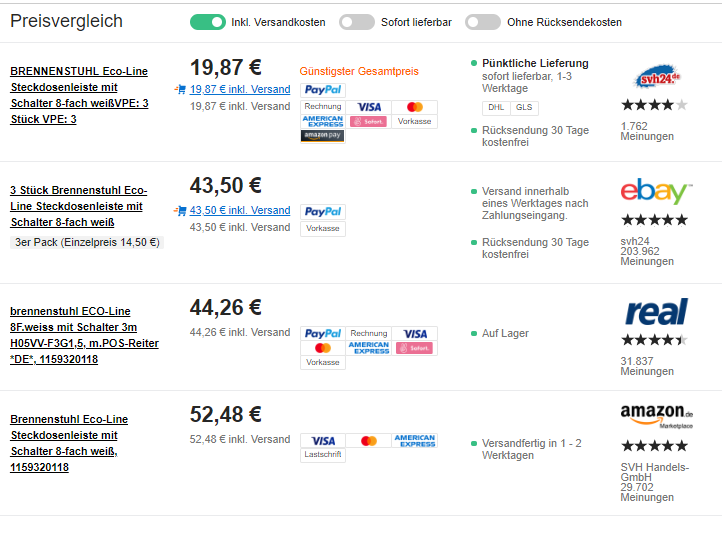Screen dimensions: 722x534
Task: Open the 3 Stück Brennenstuhl eBay offer title
Action: coord(79,206)
